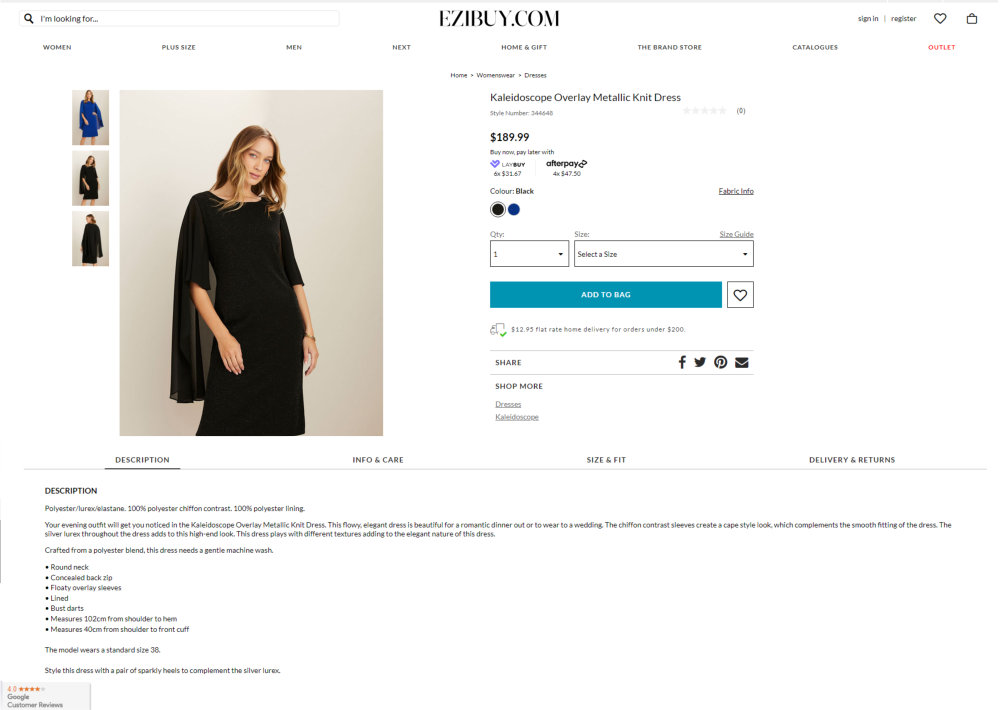Open the Size Guide link
Image resolution: width=1001 pixels, height=710 pixels.
coord(737,234)
